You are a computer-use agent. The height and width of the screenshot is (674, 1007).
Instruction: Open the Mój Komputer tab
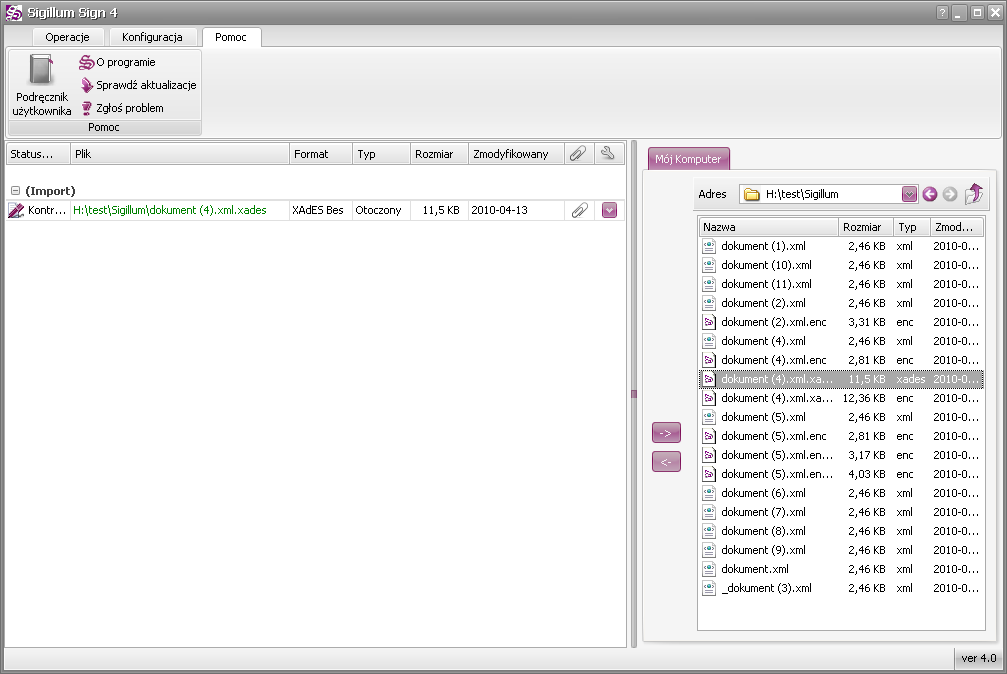tap(688, 159)
